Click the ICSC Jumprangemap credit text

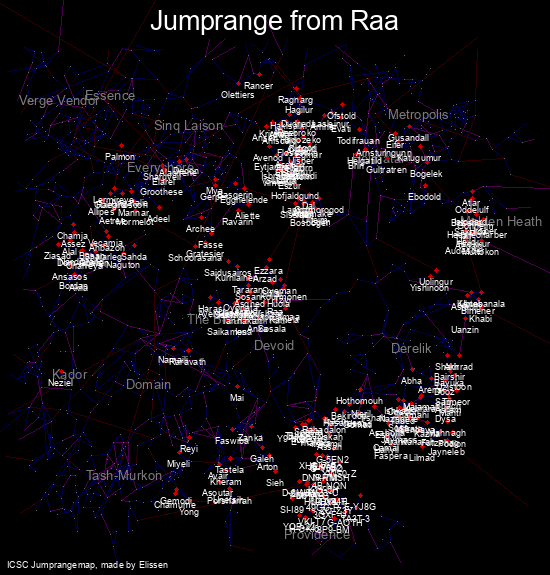[x=88, y=565]
